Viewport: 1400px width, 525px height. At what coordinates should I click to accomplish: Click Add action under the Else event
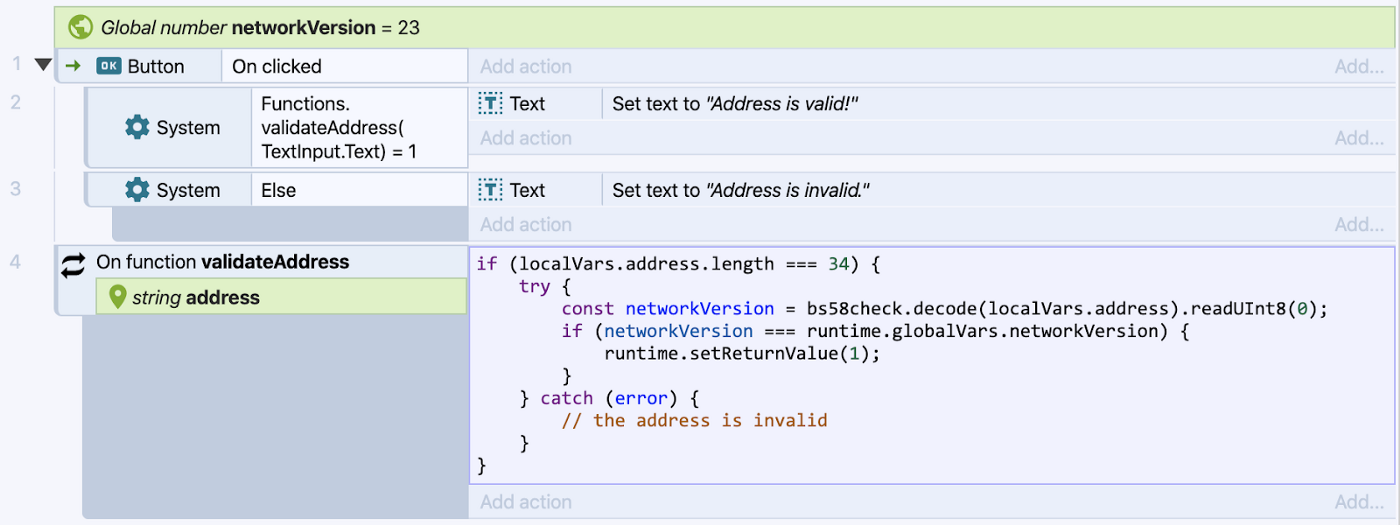pos(526,224)
